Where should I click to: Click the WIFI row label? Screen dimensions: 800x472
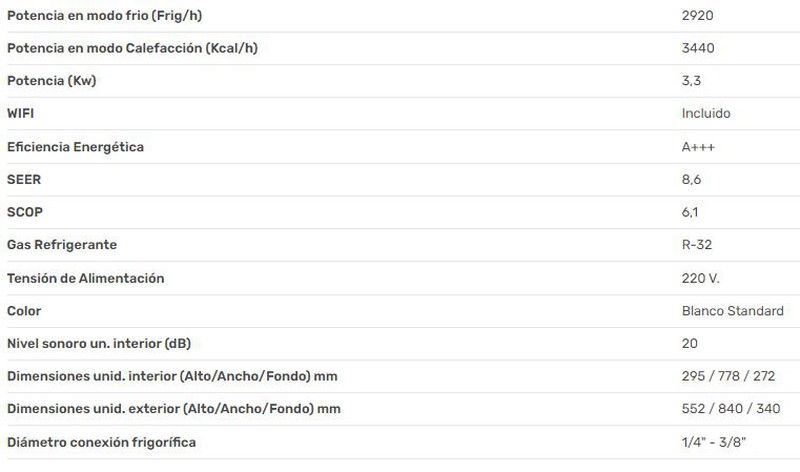20,113
